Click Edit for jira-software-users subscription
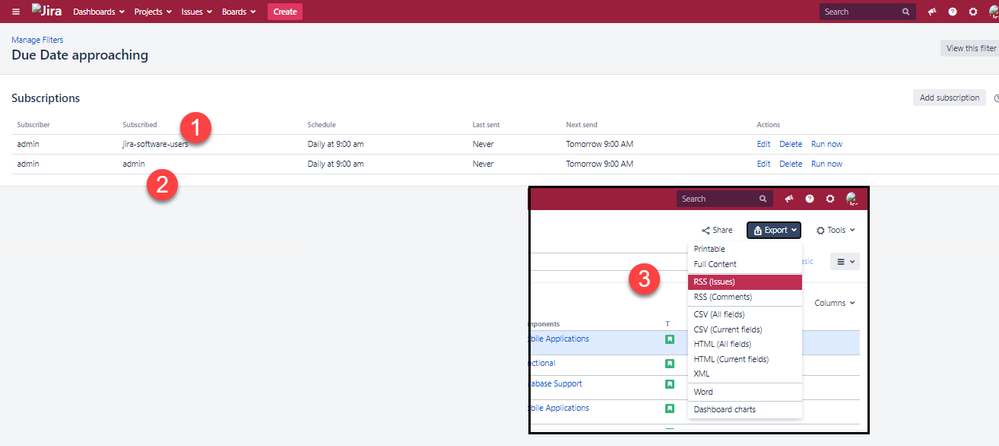999x446 pixels. tap(763, 144)
